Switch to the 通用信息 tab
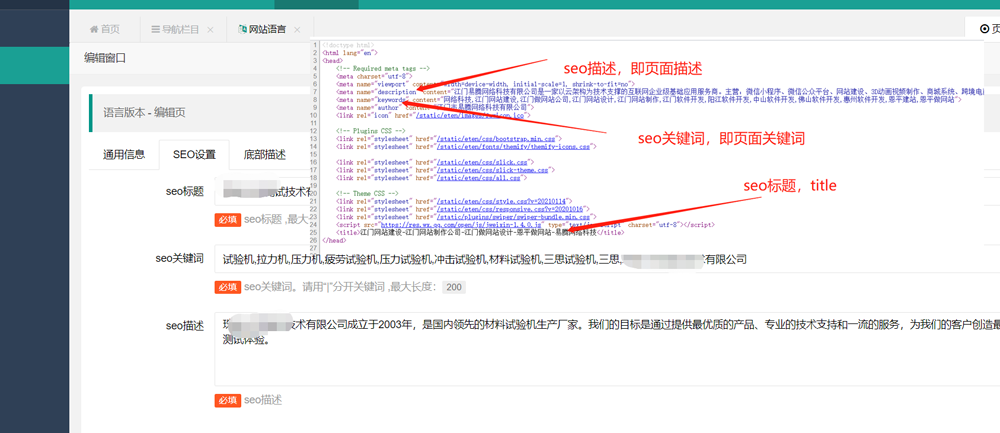Image resolution: width=1000 pixels, height=433 pixels. pyautogui.click(x=124, y=154)
